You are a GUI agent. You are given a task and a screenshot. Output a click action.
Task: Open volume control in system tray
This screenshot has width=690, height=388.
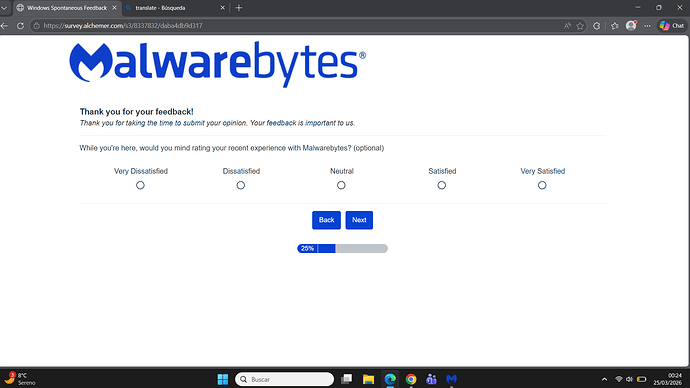tap(629, 379)
